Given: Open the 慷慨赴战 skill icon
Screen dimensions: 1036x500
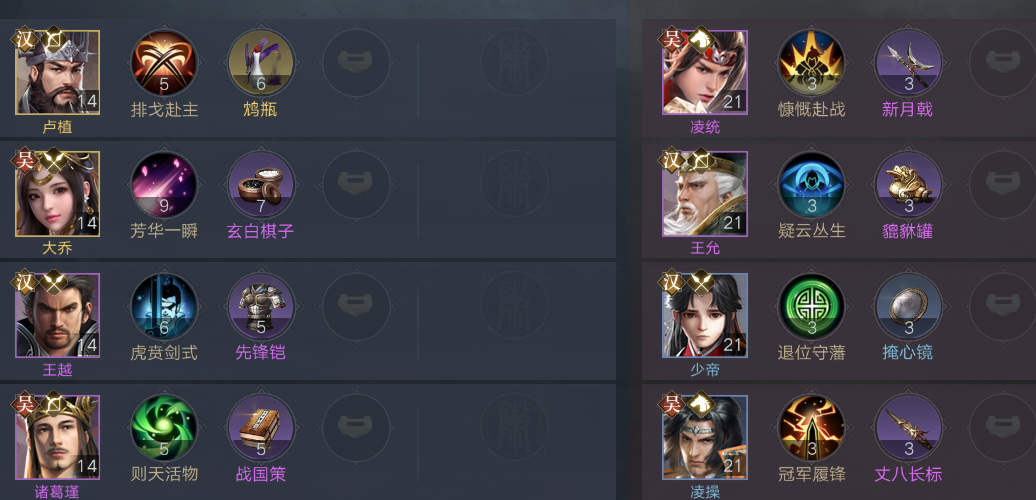Looking at the screenshot, I should [811, 63].
